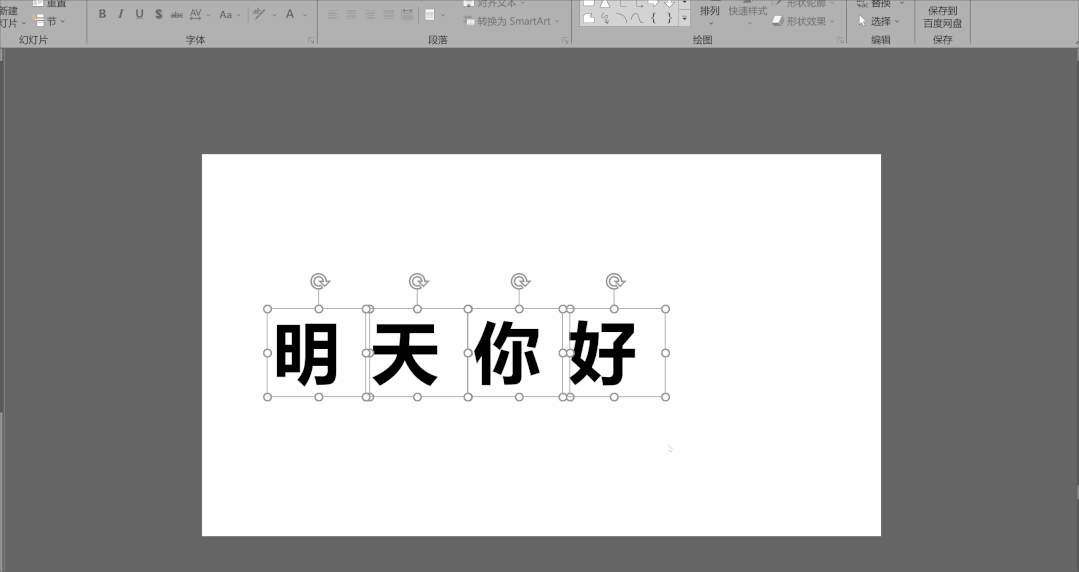
Task: Apply strikethrough to the text
Action: click(x=177, y=14)
